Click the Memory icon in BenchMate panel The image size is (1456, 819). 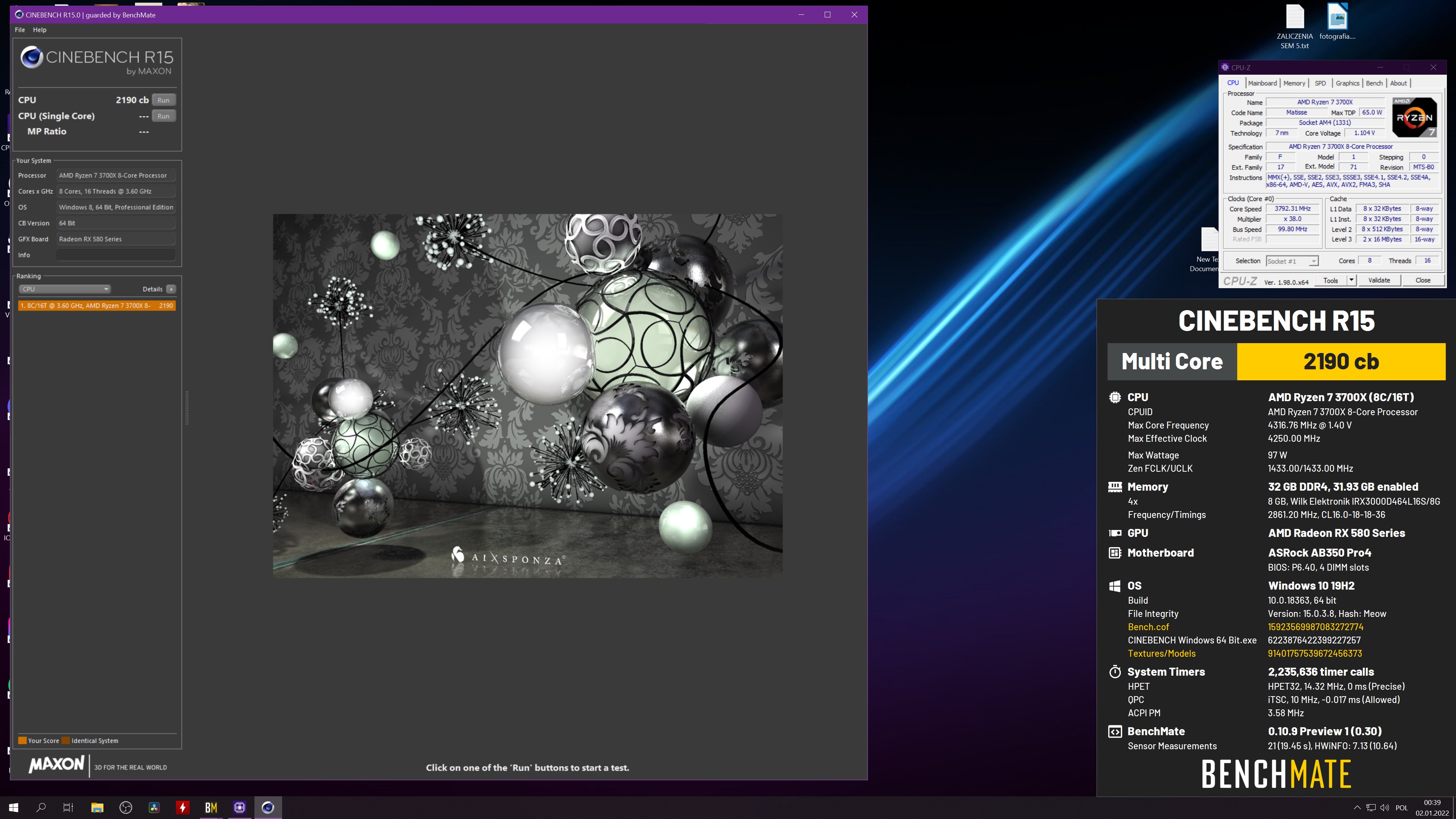pos(1115,486)
